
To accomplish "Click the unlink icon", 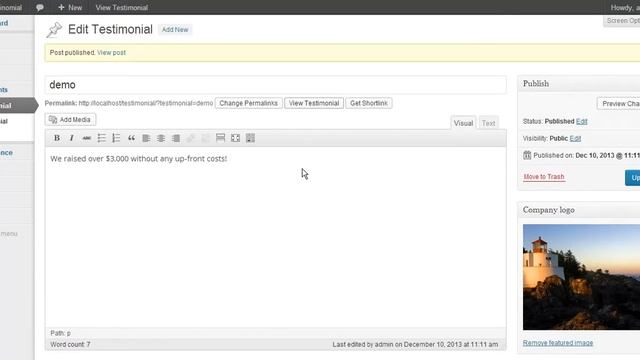I will pos(206,138).
